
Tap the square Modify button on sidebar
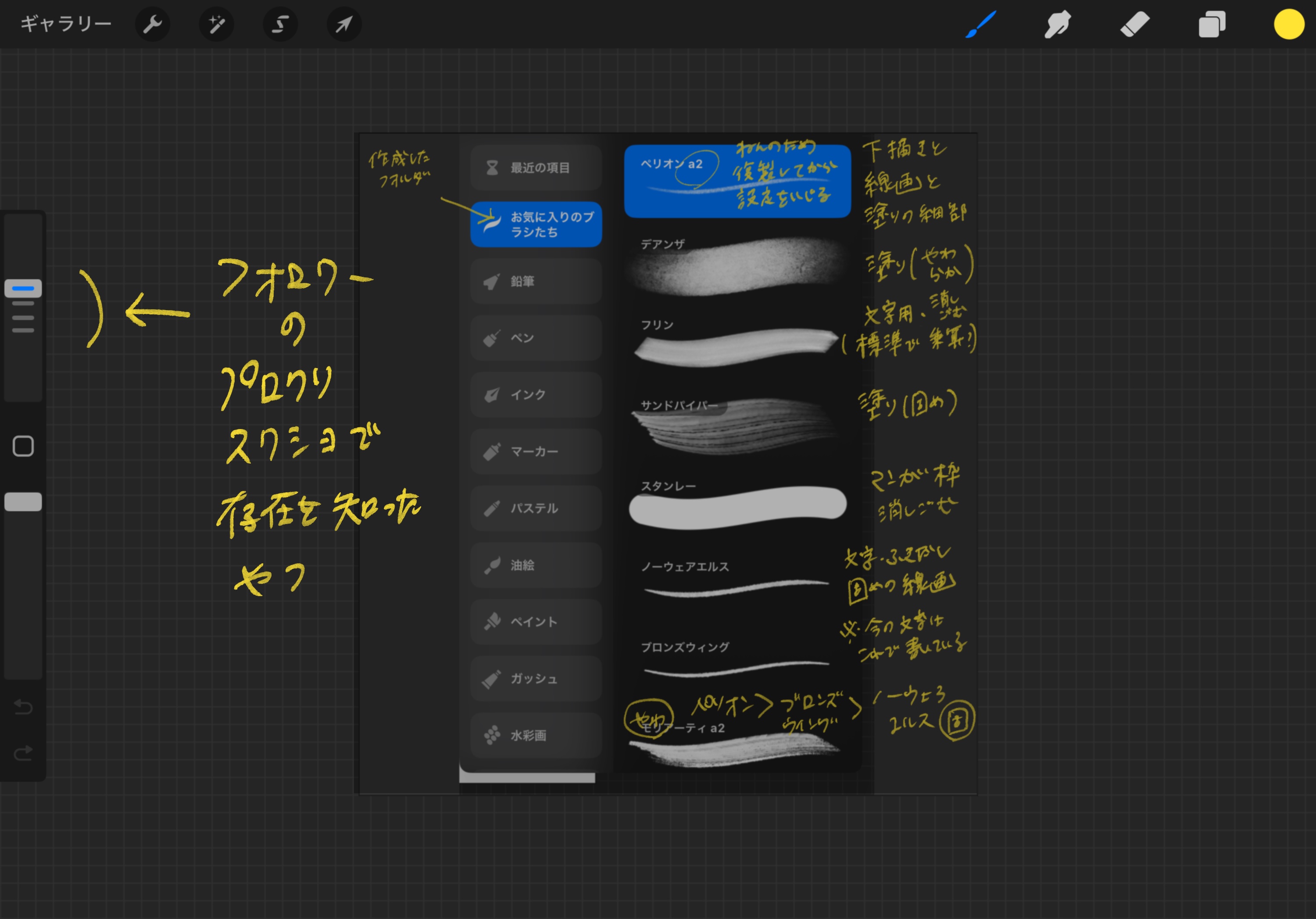tap(23, 446)
